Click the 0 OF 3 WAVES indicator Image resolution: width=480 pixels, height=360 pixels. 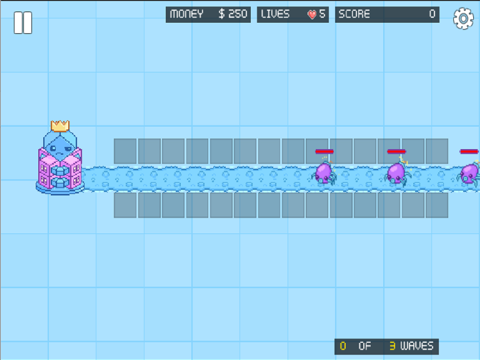(x=387, y=346)
